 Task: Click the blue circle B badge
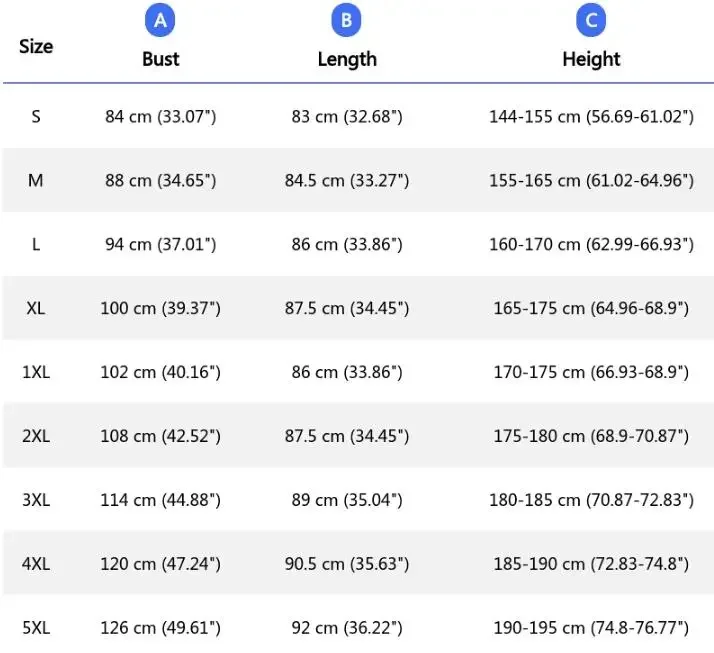[x=346, y=21]
